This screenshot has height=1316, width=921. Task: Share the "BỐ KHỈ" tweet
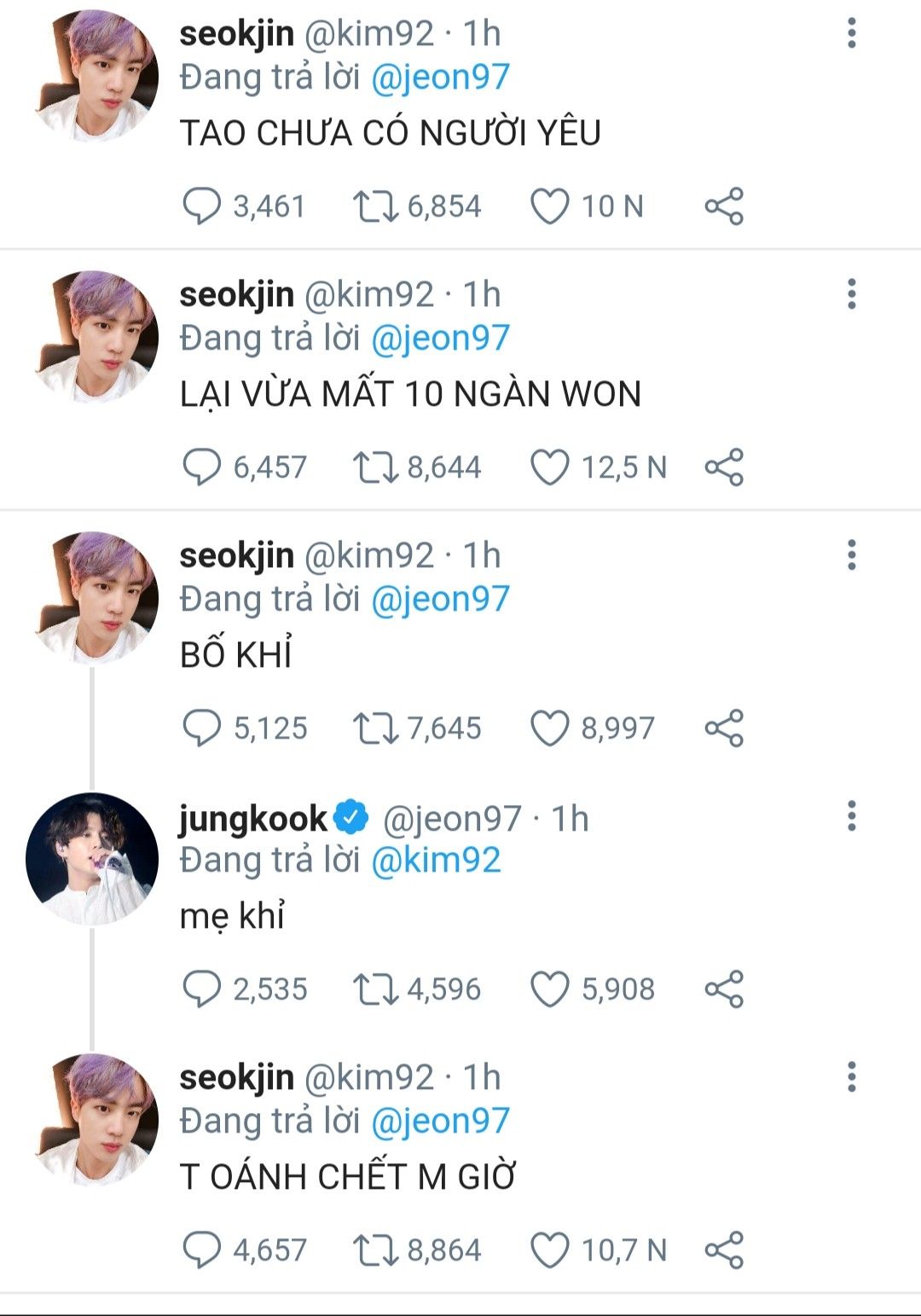coord(724,728)
